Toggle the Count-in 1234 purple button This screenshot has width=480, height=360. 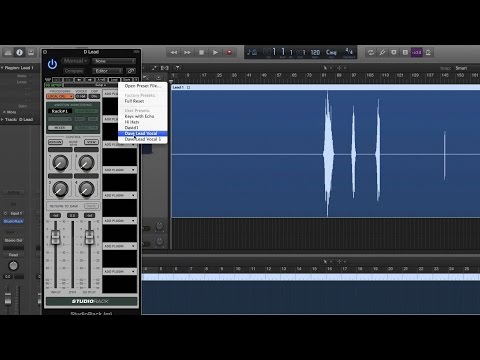pyautogui.click(x=416, y=52)
